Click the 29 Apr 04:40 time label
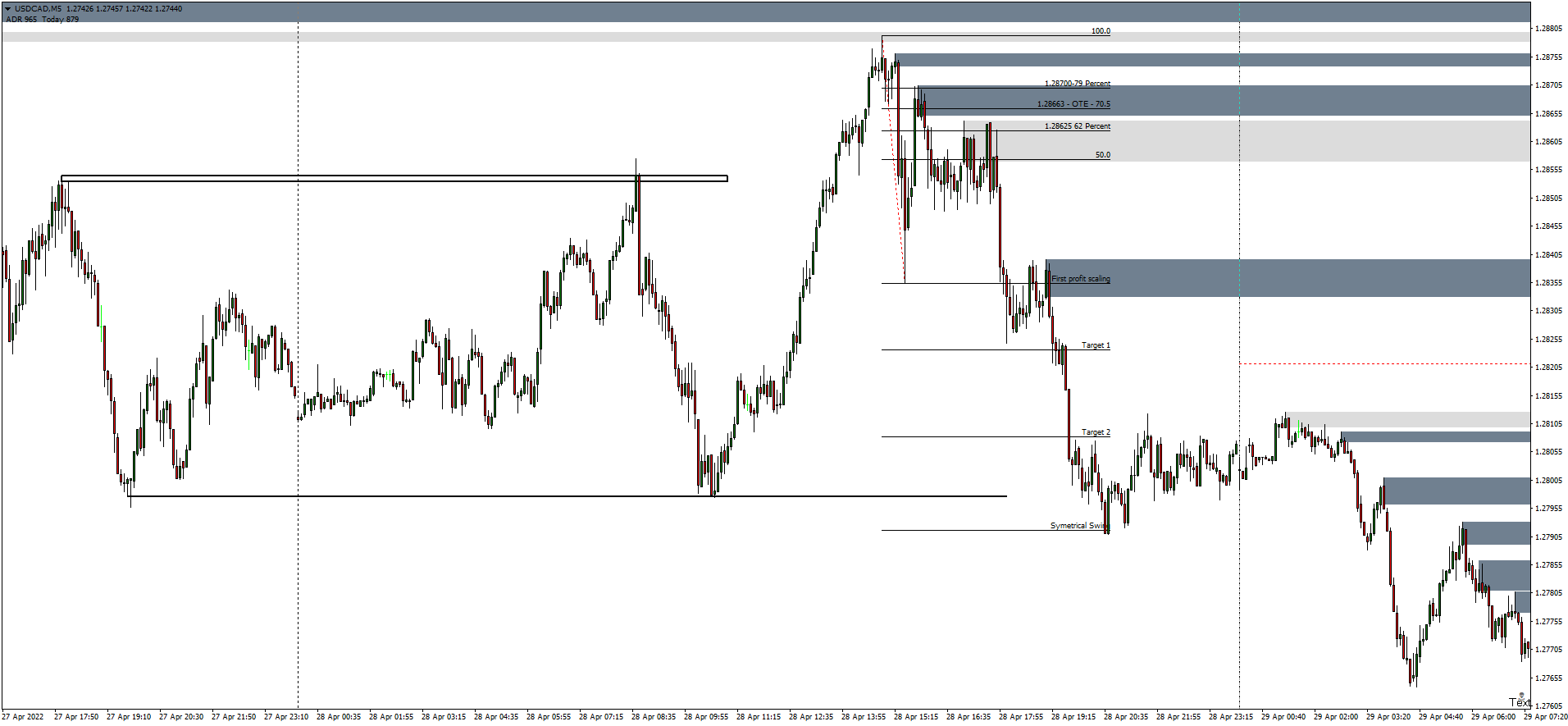Screen dimensions: 1568x726 pyautogui.click(x=1441, y=717)
